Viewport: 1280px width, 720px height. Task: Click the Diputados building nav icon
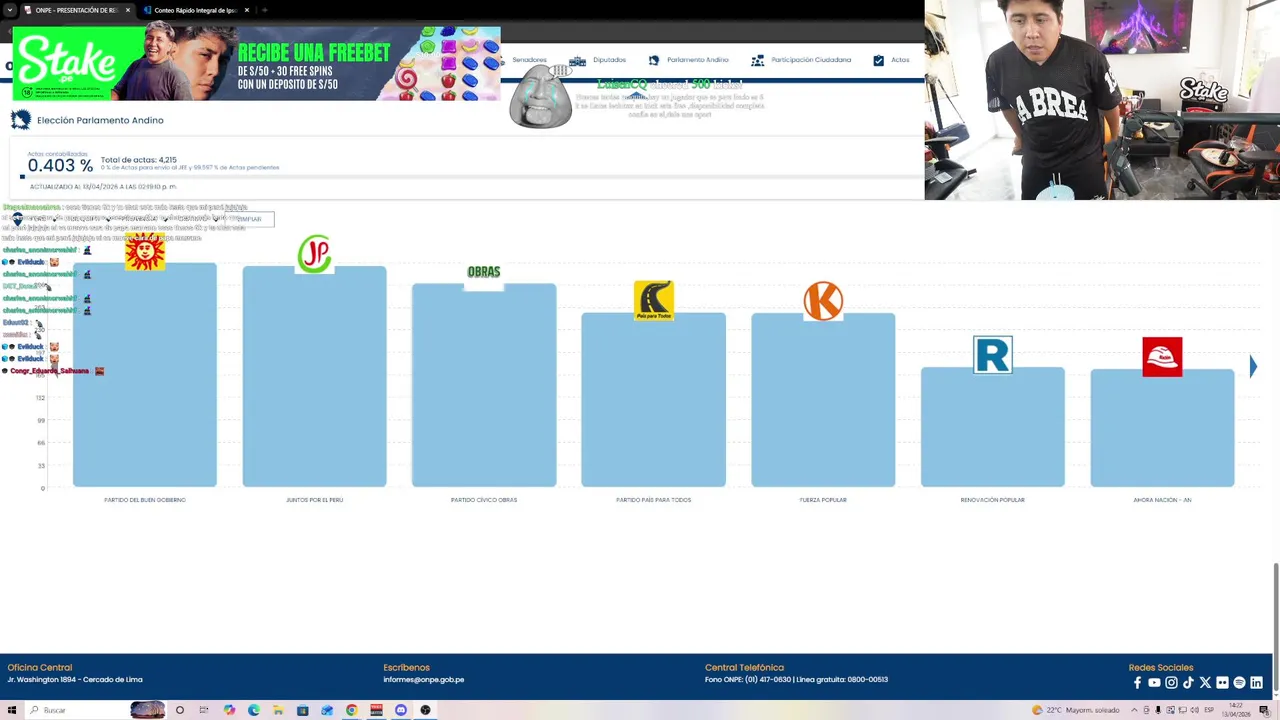577,60
